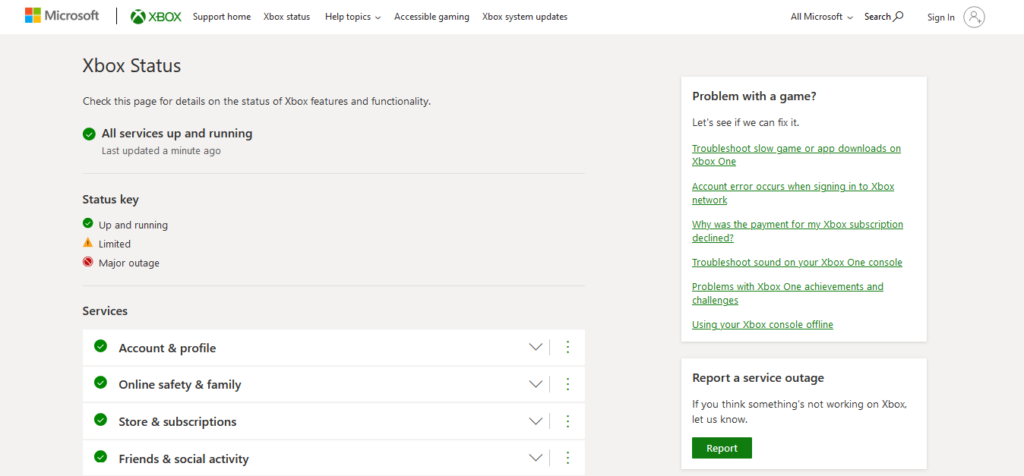Image resolution: width=1024 pixels, height=476 pixels.
Task: Click the Report a service outage heading
Action: tap(758, 377)
